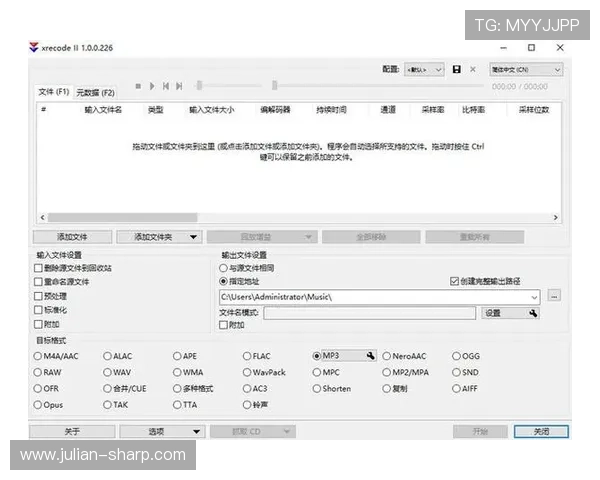Viewport: 600px width, 480px height.
Task: Expand output path C:\Users\Administrator\Music\ dropdown
Action: point(534,297)
